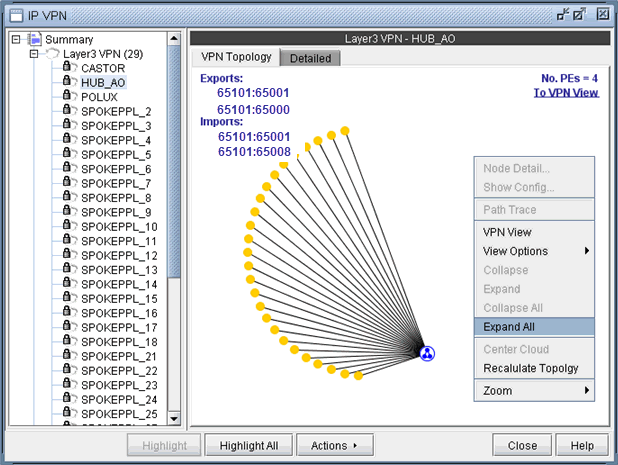Collapse the Layer3 VPN tree branch
Screen dimensions: 618x465
34,54
